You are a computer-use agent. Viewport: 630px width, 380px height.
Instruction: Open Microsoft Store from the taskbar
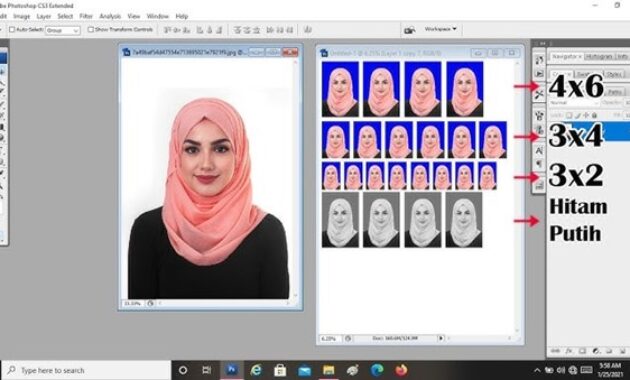(x=280, y=370)
